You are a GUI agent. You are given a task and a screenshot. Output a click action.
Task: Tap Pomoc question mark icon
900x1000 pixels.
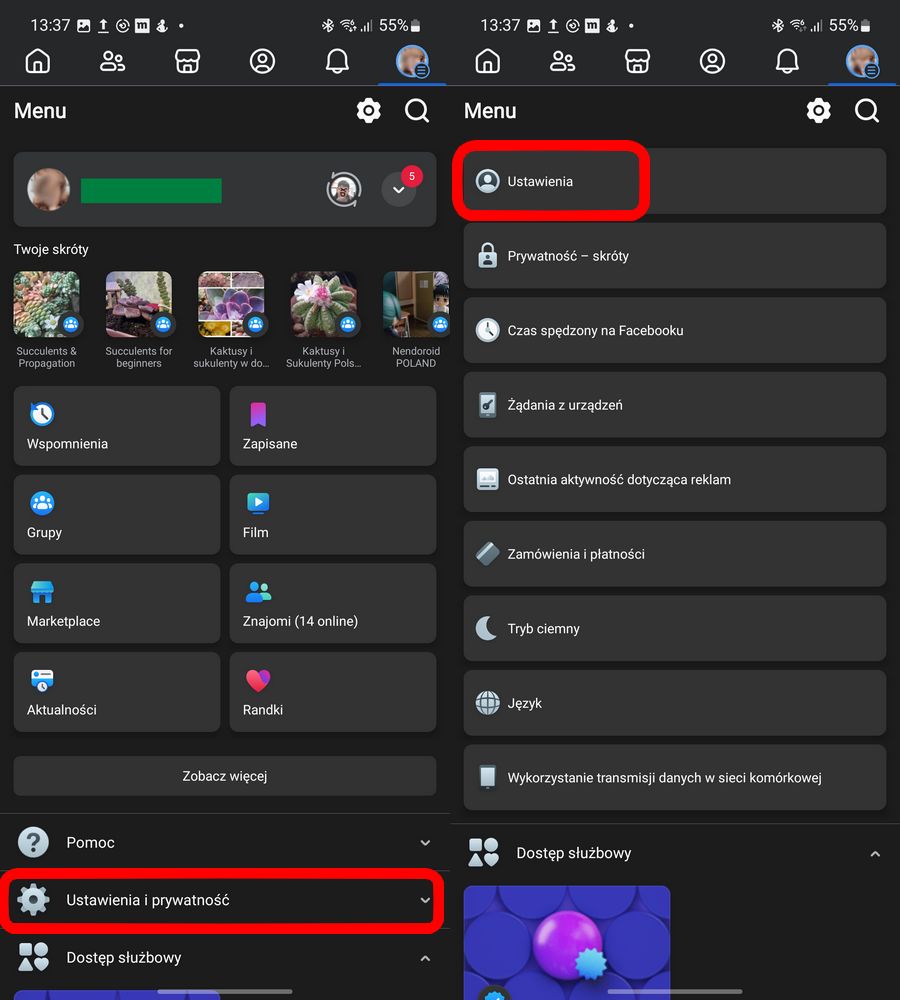pos(33,842)
